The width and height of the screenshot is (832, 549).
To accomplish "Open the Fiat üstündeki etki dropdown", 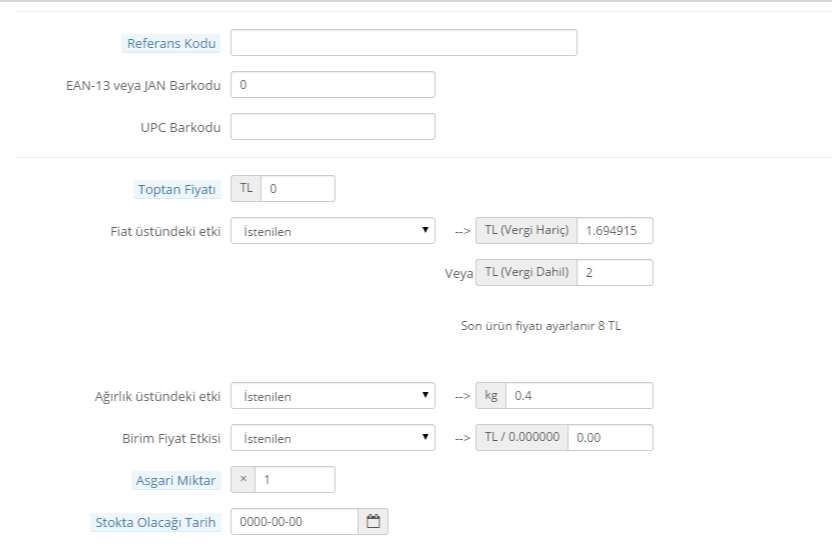I will (x=333, y=231).
